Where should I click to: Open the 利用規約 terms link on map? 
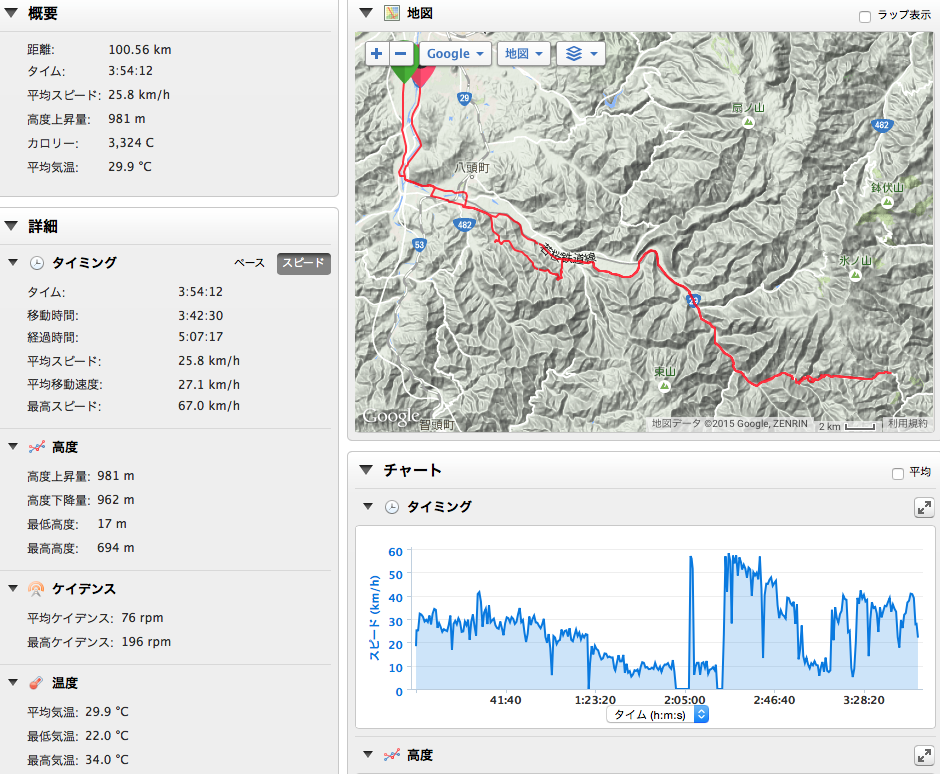tap(908, 424)
